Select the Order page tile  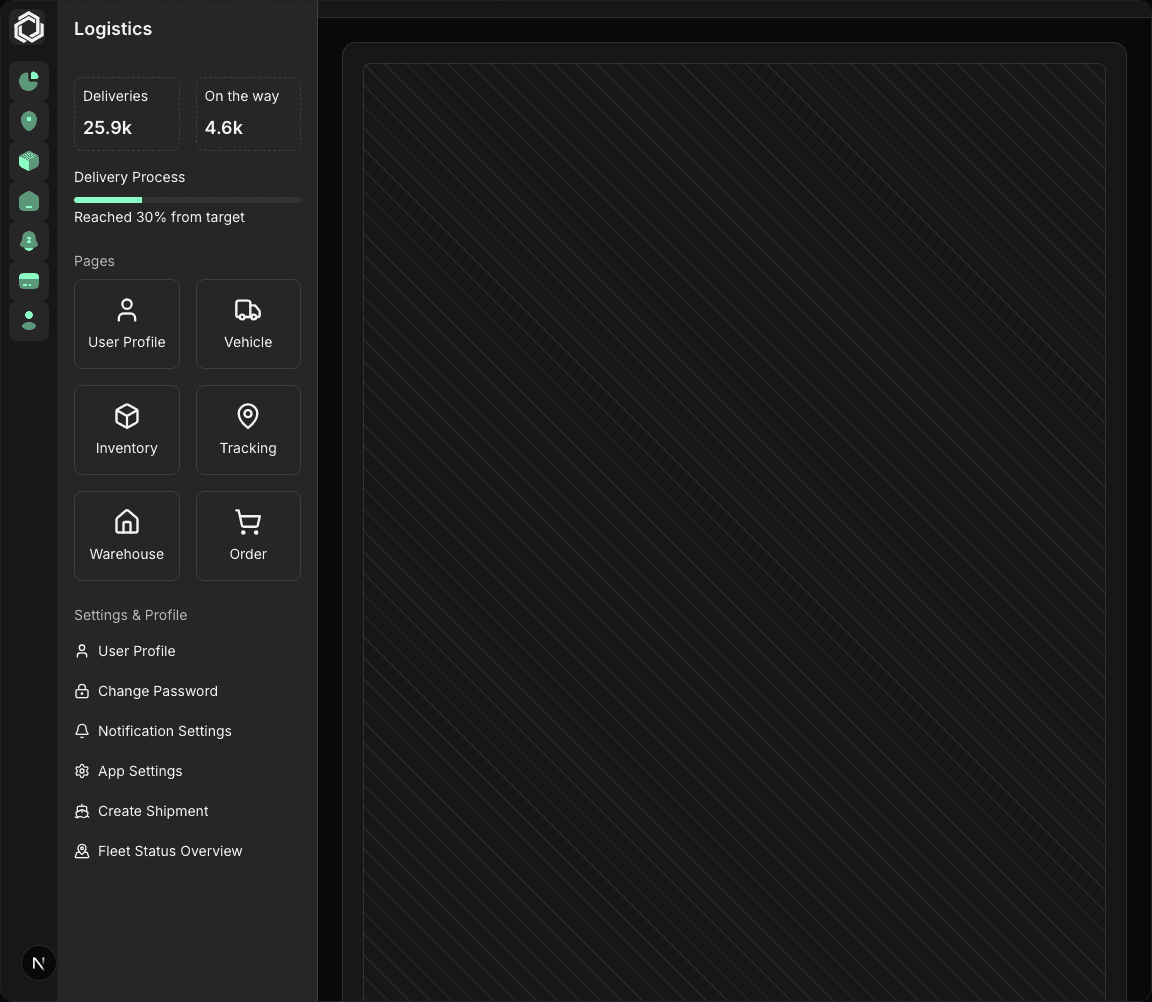tap(248, 536)
